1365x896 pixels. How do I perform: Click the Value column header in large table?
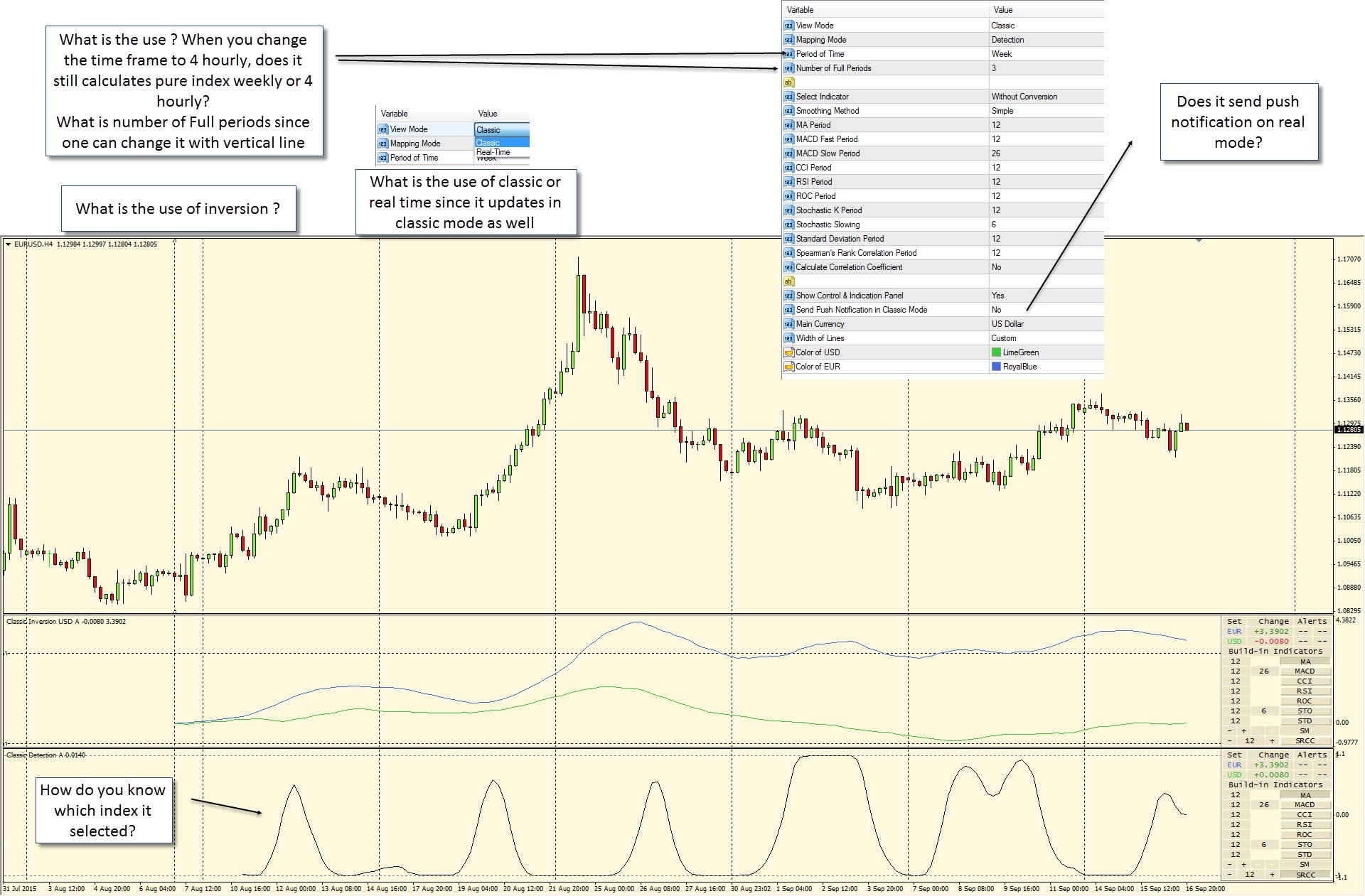pyautogui.click(x=1003, y=10)
